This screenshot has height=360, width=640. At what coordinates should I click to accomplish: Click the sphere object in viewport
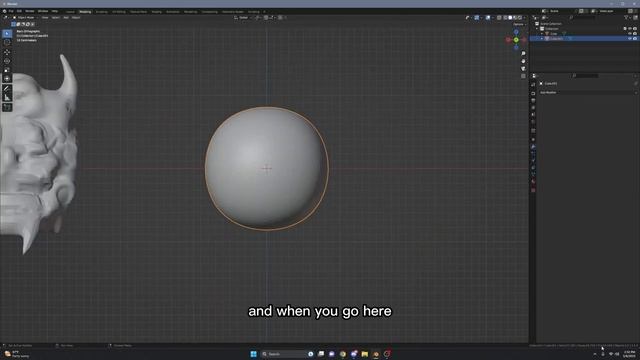(266, 168)
